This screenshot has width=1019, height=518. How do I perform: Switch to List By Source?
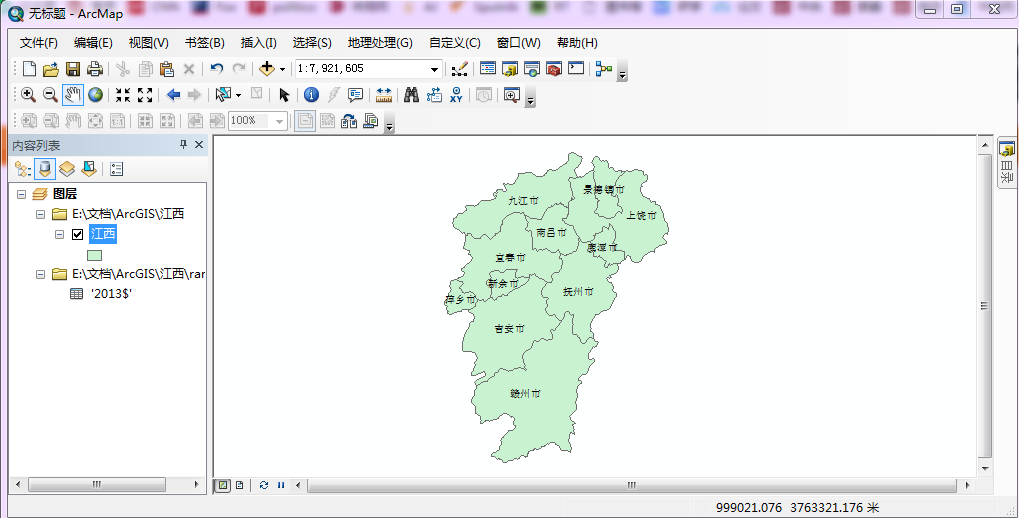45,169
